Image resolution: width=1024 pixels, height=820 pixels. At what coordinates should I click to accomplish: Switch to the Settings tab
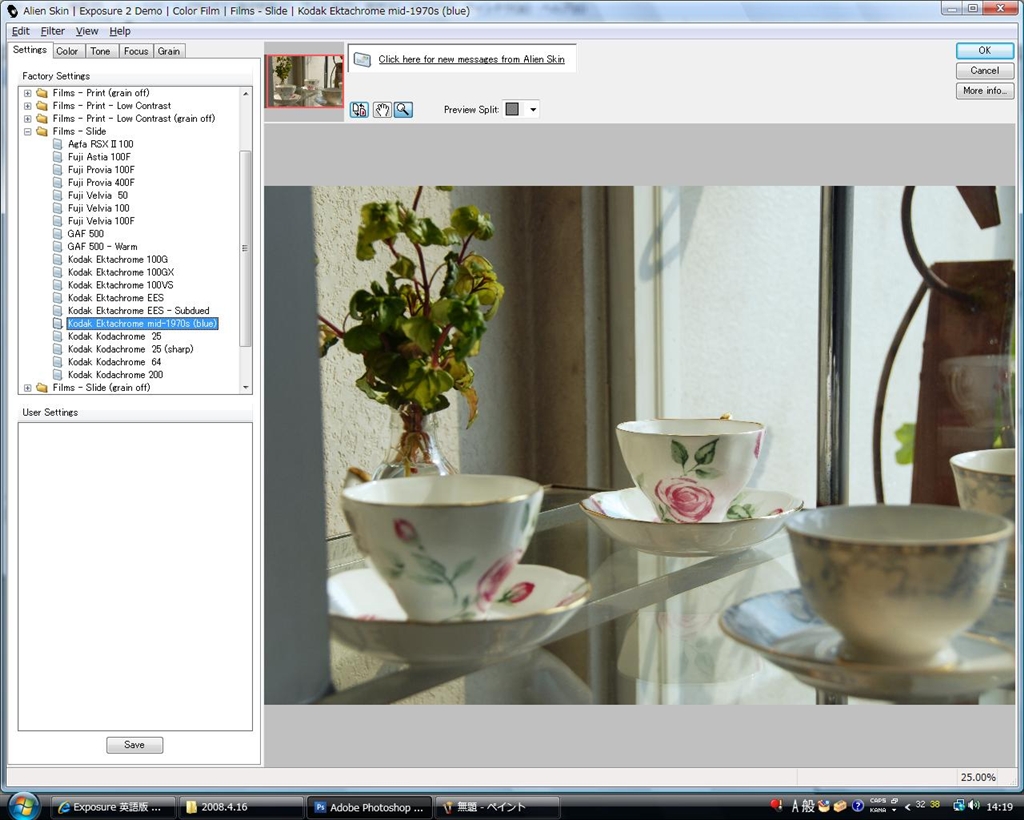tap(29, 50)
